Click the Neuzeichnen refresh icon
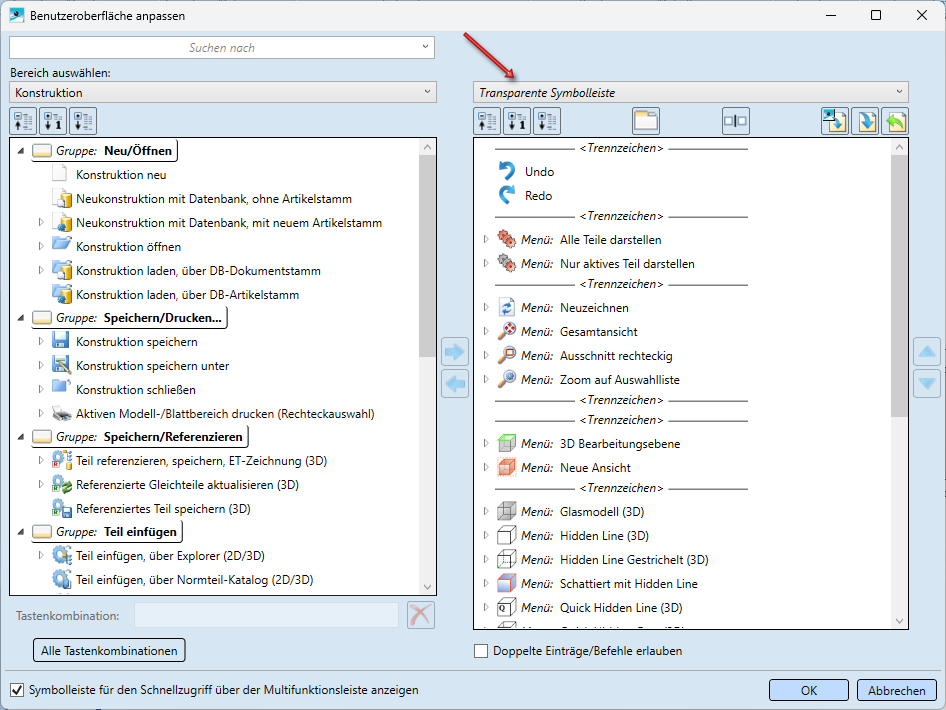946x710 pixels. (507, 307)
